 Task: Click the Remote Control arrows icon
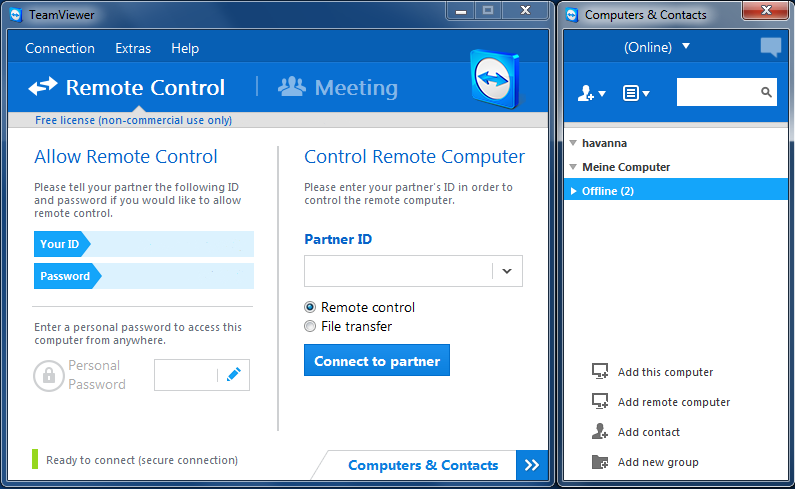point(43,87)
